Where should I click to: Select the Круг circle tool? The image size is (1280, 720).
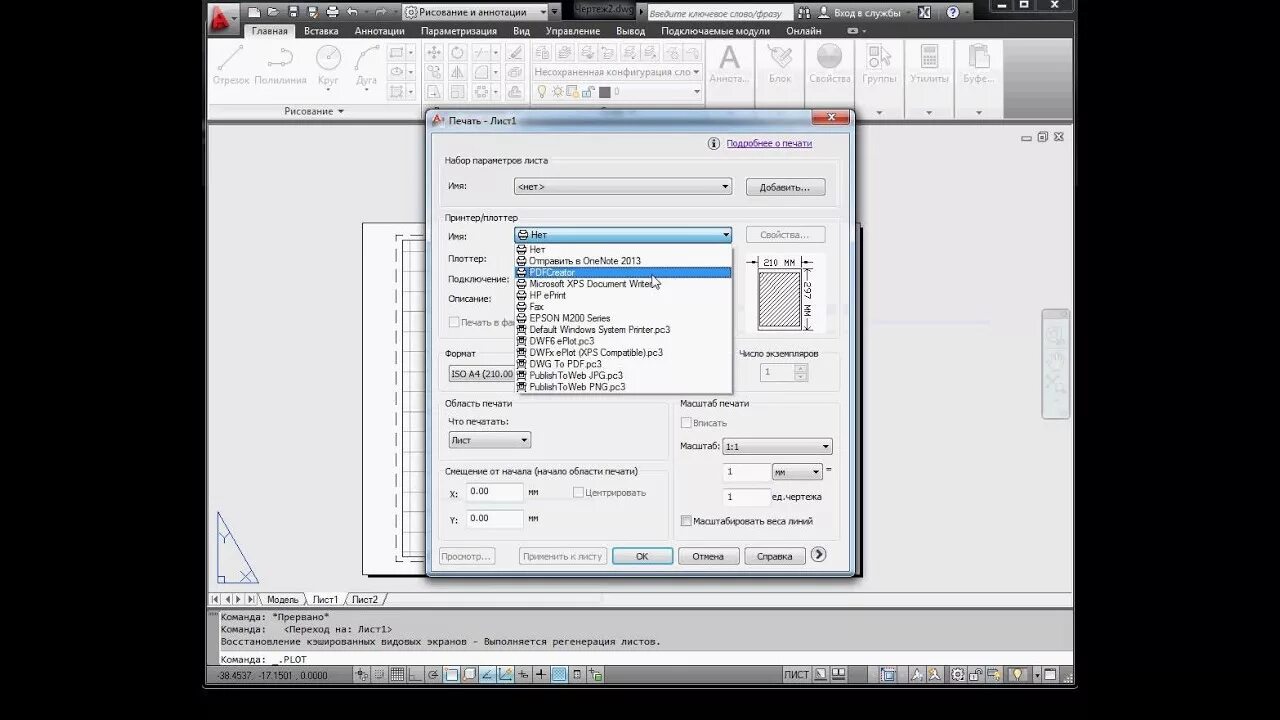(328, 65)
